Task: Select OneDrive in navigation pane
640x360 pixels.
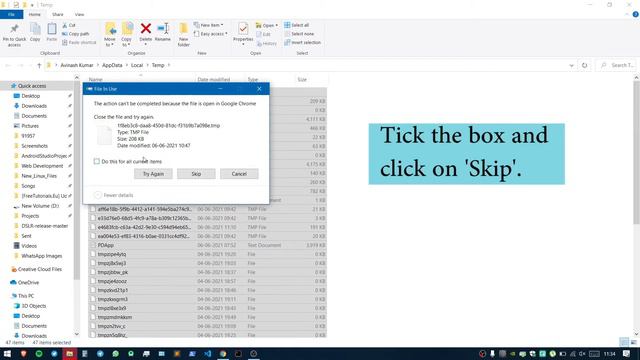Action: [x=28, y=282]
